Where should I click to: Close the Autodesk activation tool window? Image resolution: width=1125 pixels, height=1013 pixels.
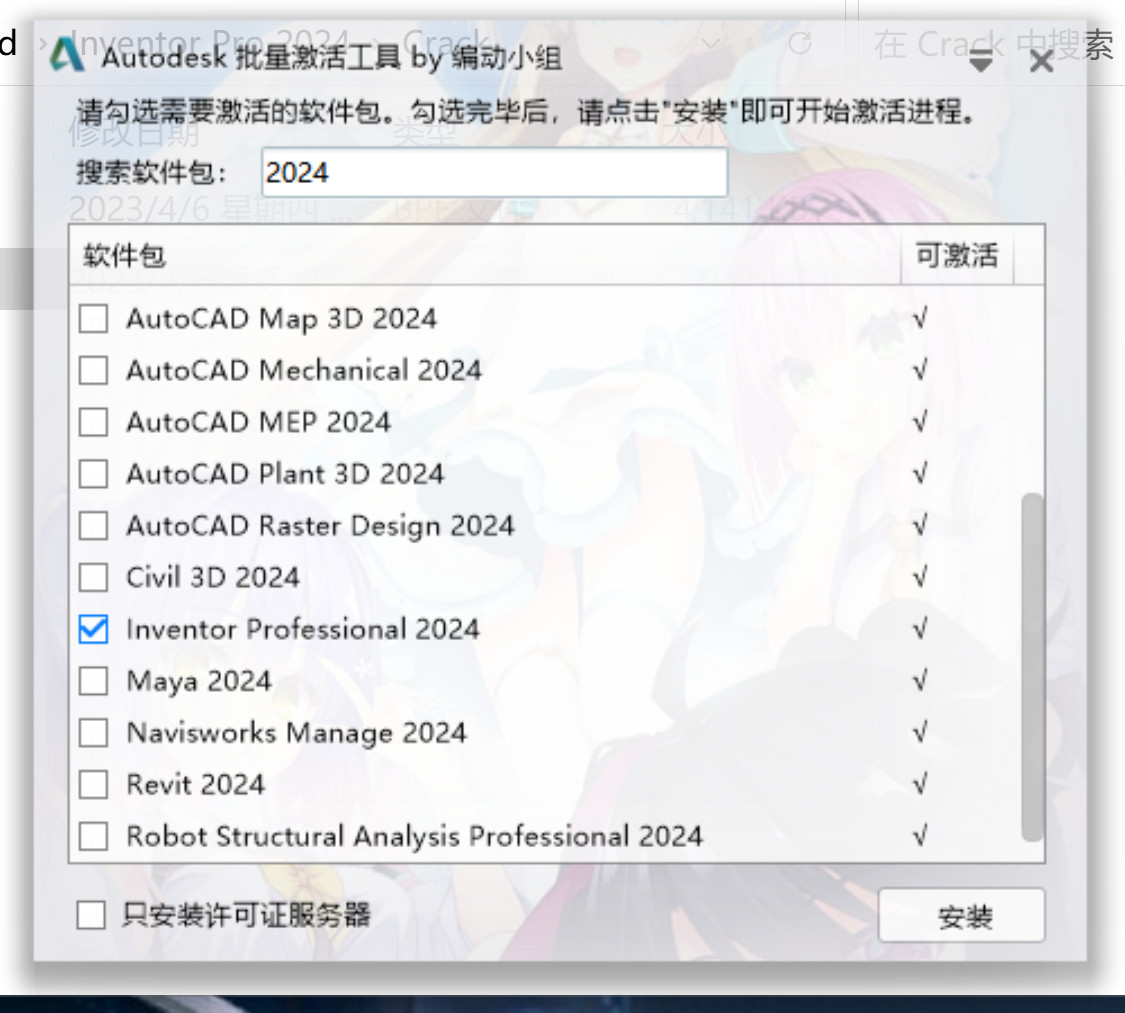tap(1041, 61)
